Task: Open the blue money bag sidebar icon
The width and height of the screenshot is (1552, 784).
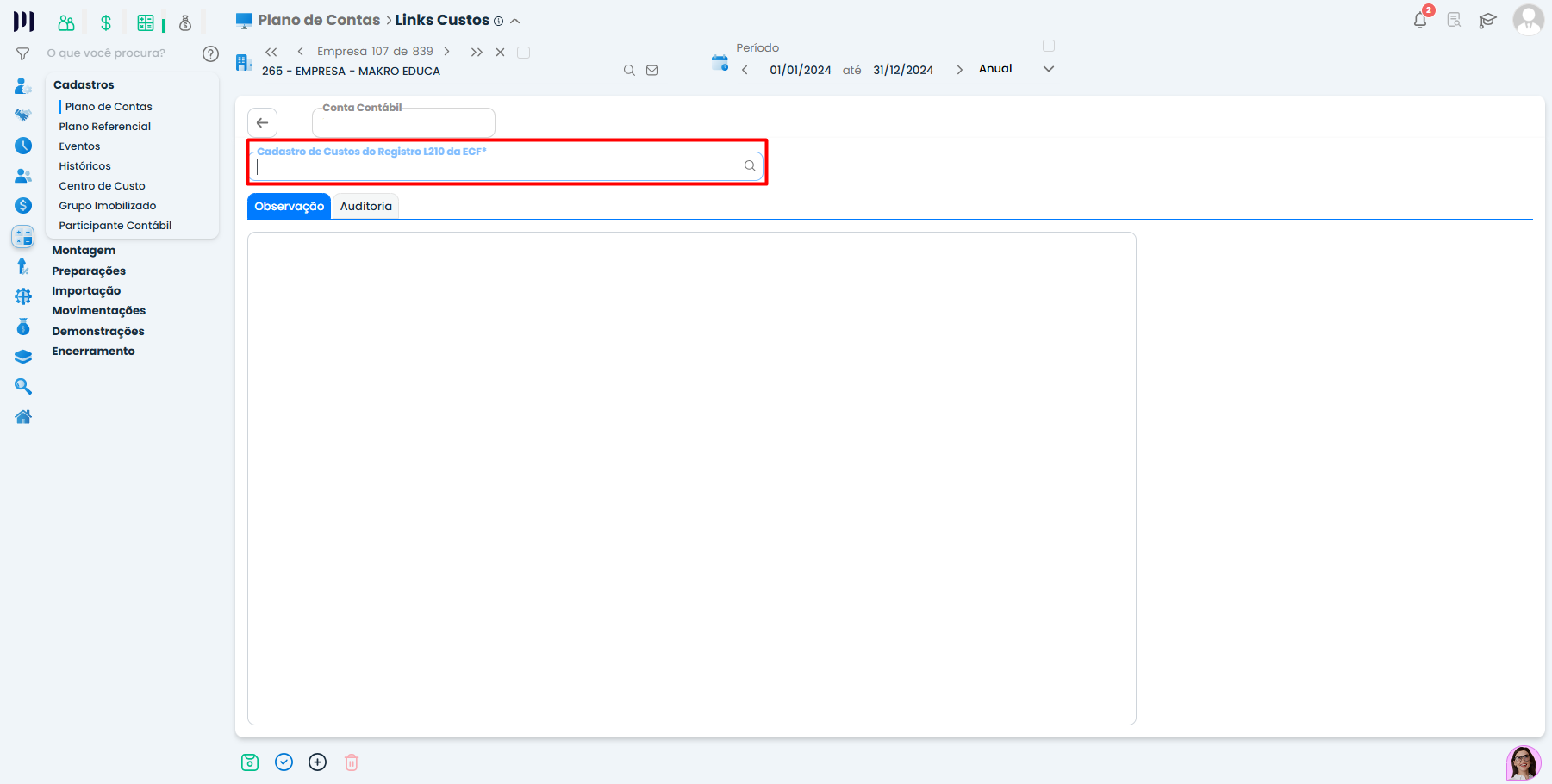Action: point(23,327)
